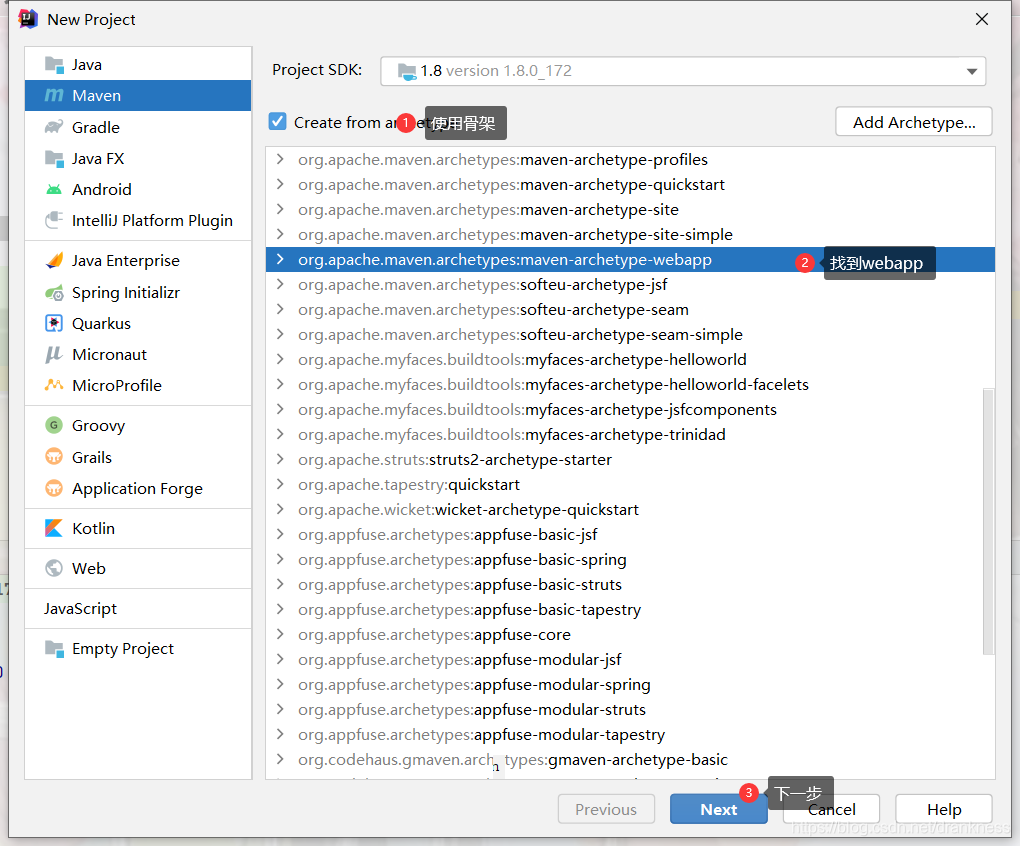
Task: Select maven-archetype-site row
Action: point(630,209)
